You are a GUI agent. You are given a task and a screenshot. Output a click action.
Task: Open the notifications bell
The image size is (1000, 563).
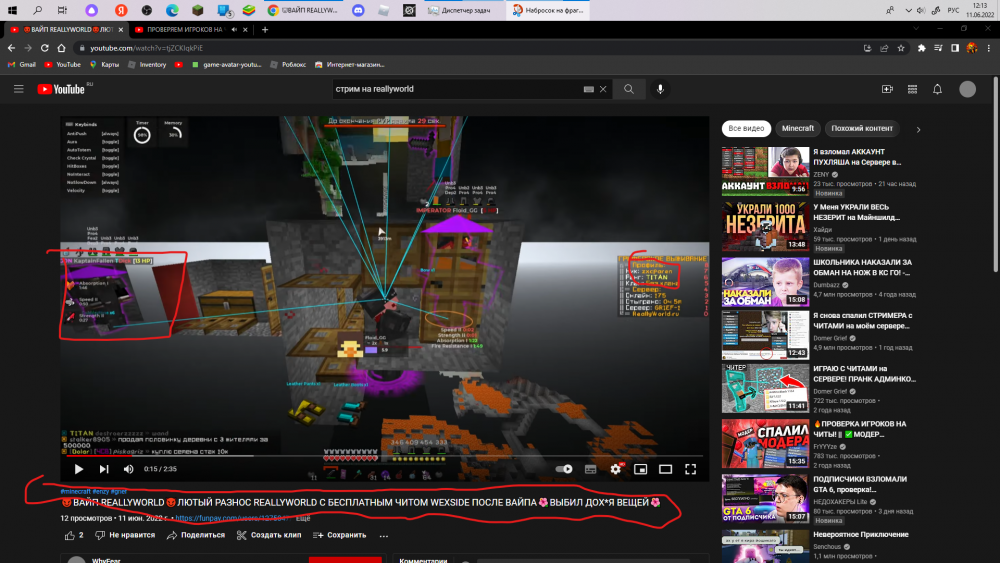[938, 89]
